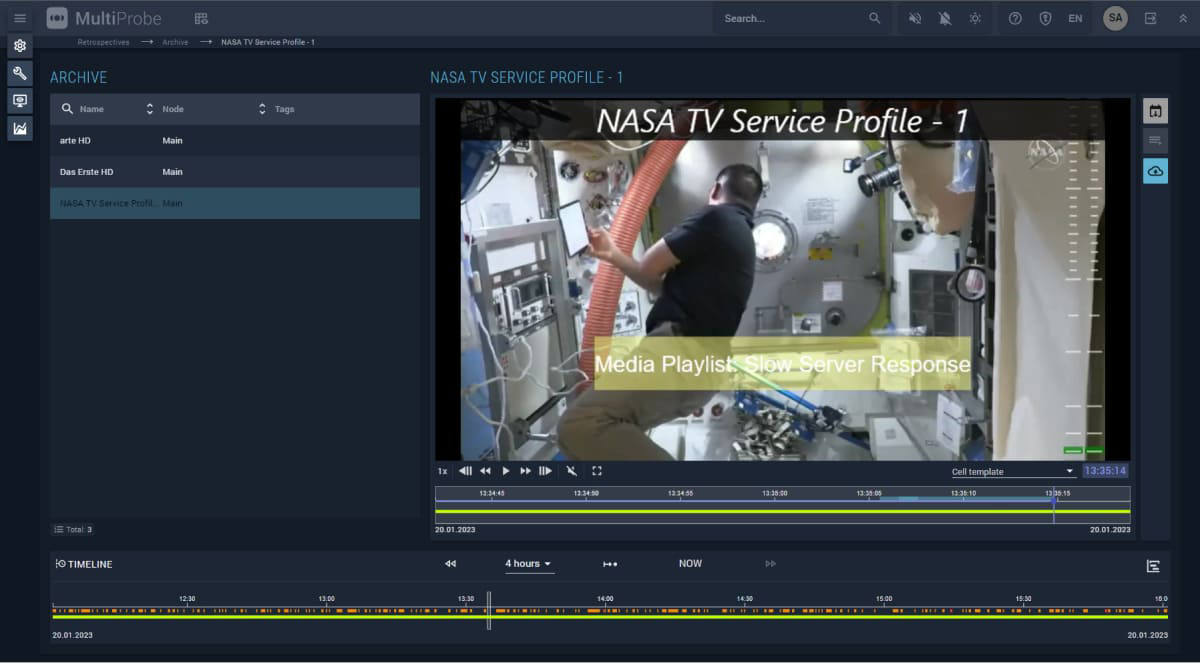Click the cloud download icon beside video
This screenshot has height=663, width=1200.
(1155, 171)
